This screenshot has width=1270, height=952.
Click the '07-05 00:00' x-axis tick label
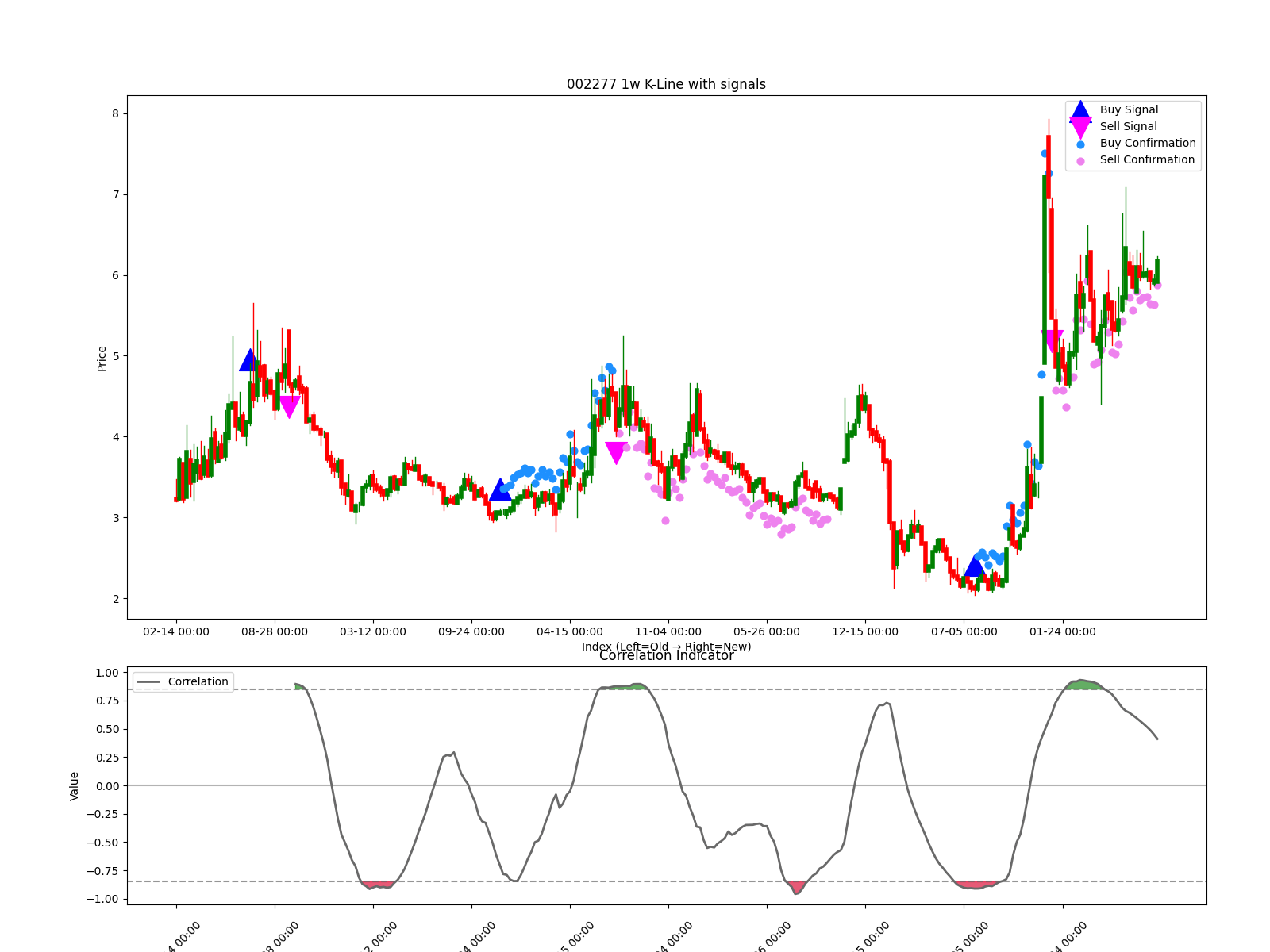tap(964, 631)
